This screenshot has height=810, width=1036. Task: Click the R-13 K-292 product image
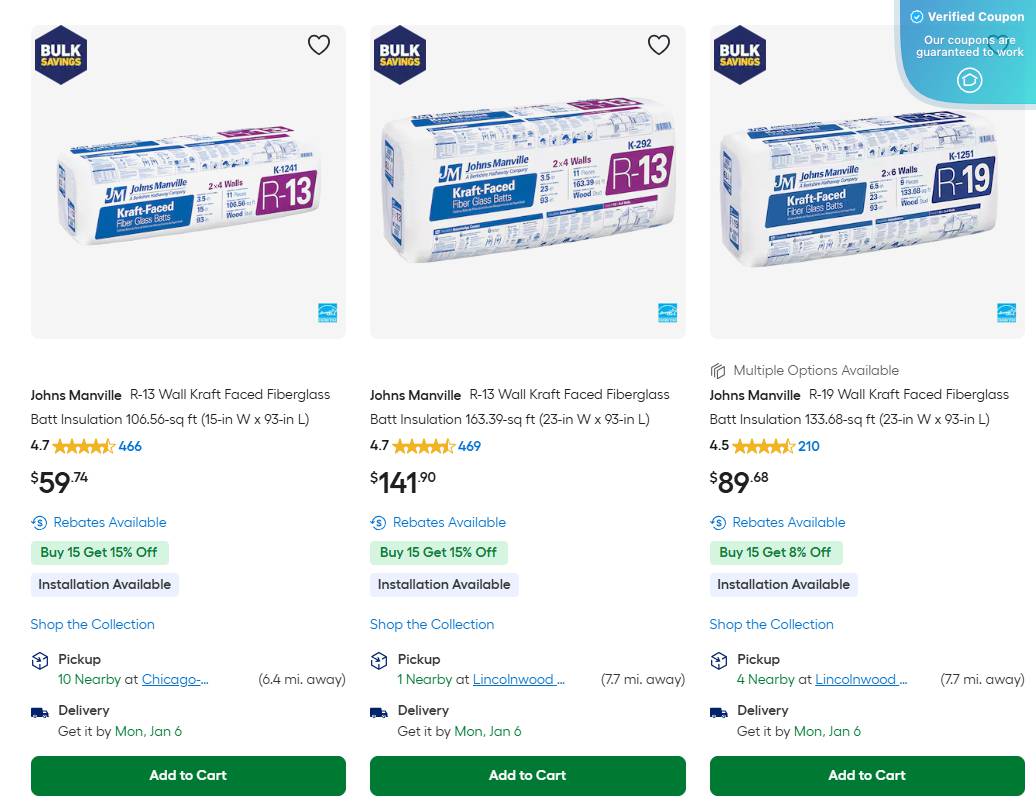[x=527, y=181]
